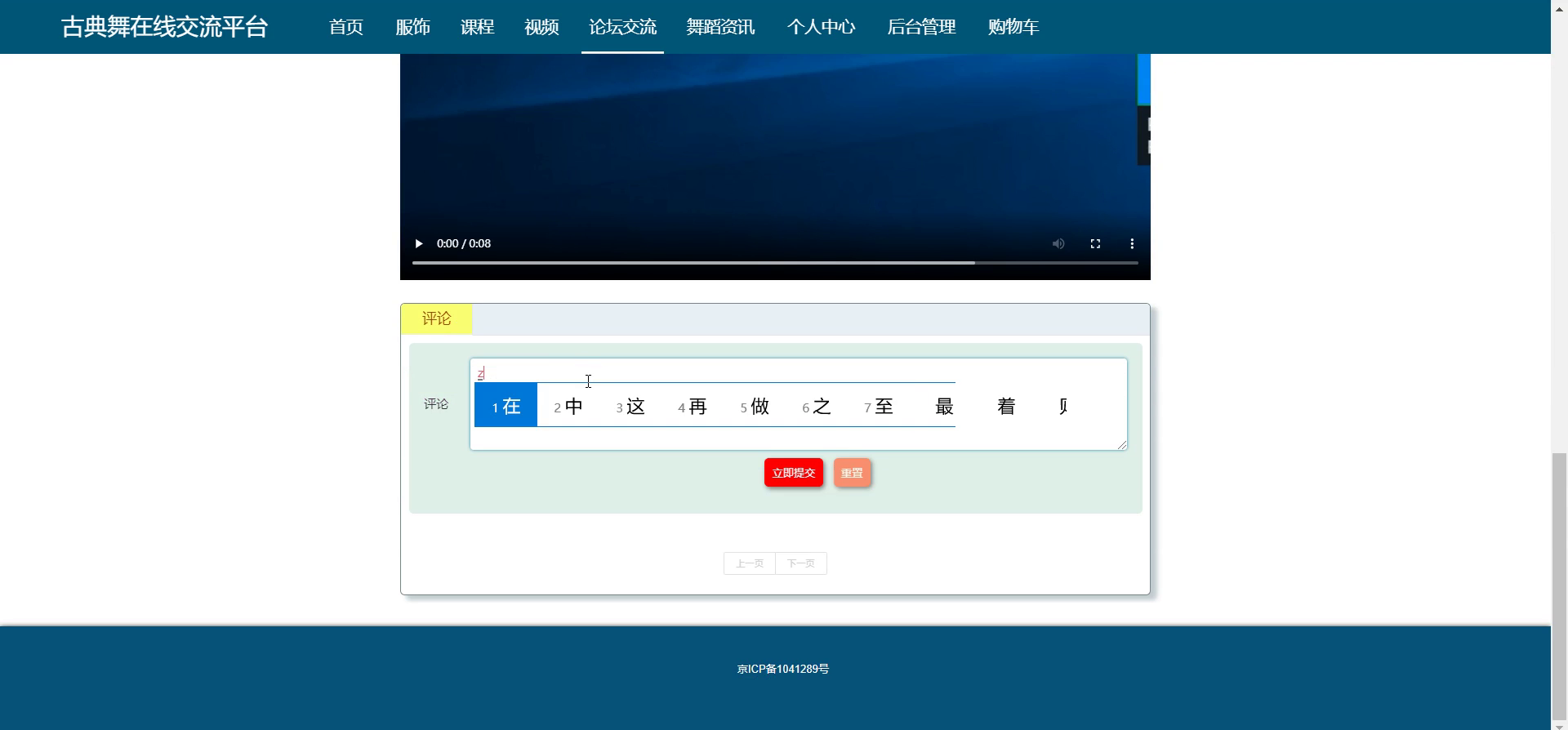Open the video's three-dot options menu
This screenshot has width=1568, height=730.
tap(1132, 243)
